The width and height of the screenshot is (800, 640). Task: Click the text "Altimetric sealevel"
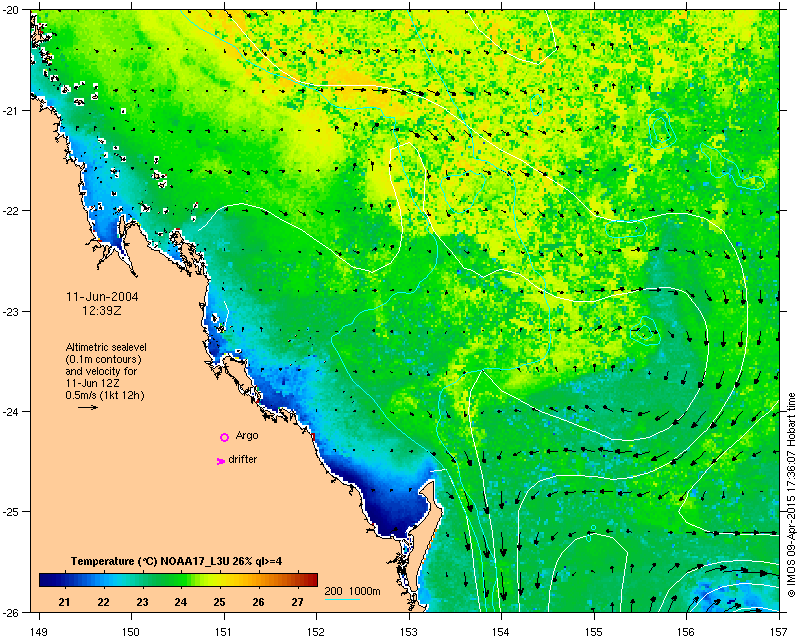click(x=106, y=348)
